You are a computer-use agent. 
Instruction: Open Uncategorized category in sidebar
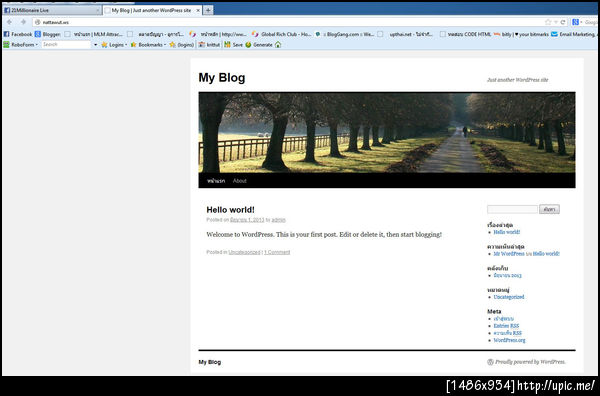click(509, 297)
